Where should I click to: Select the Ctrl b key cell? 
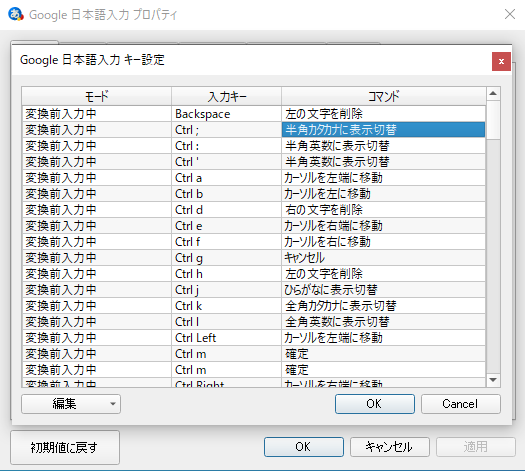pyautogui.click(x=226, y=194)
